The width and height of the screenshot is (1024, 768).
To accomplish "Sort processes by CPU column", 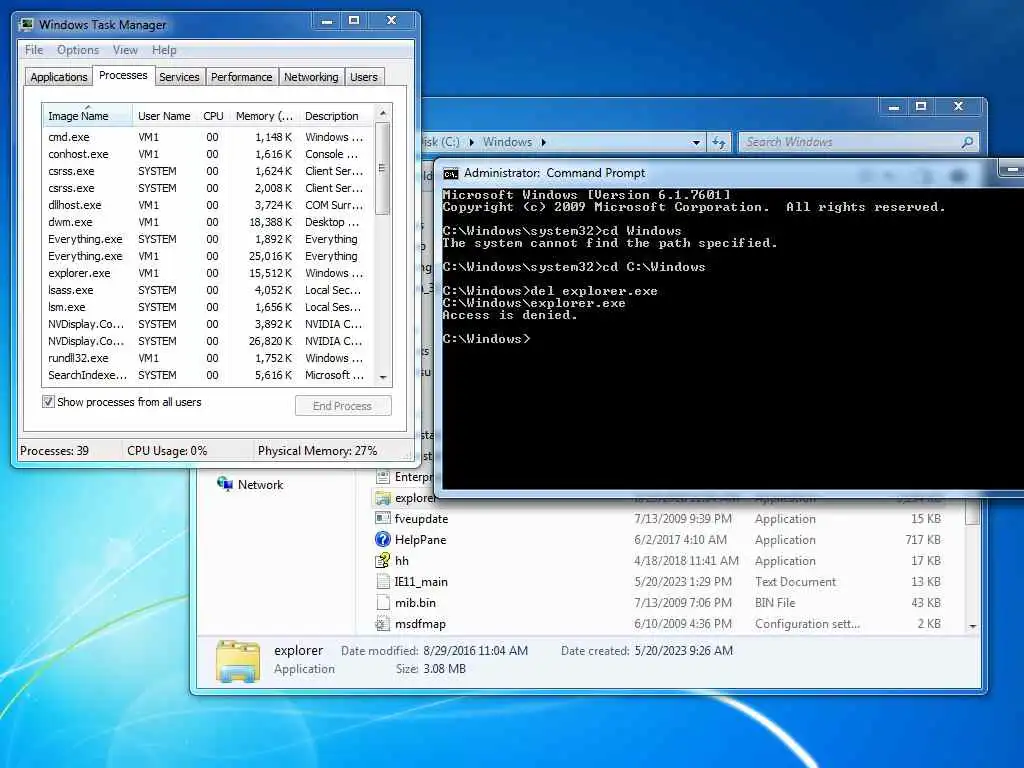I will tap(214, 116).
